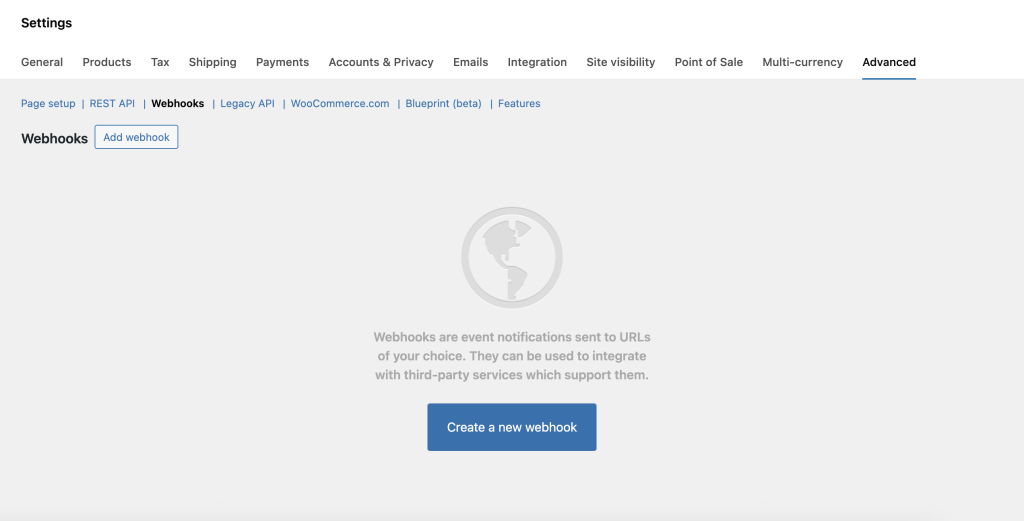This screenshot has height=521, width=1024.
Task: Switch to the Products tab
Action: (x=106, y=62)
